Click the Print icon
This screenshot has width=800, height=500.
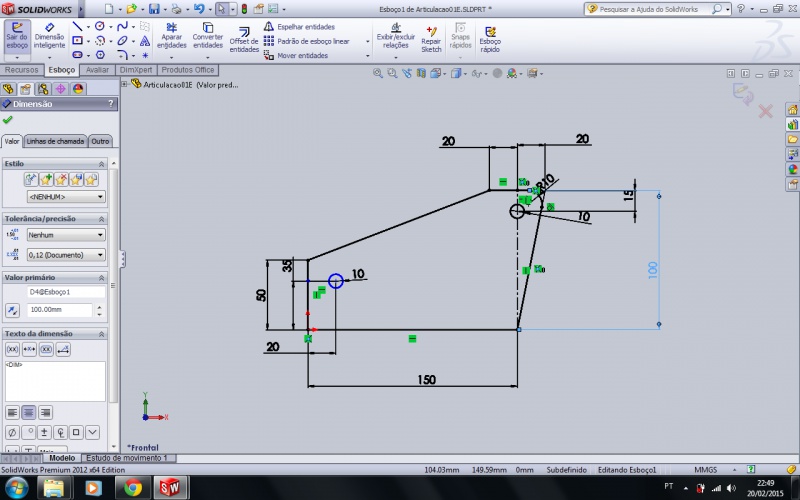(x=177, y=9)
